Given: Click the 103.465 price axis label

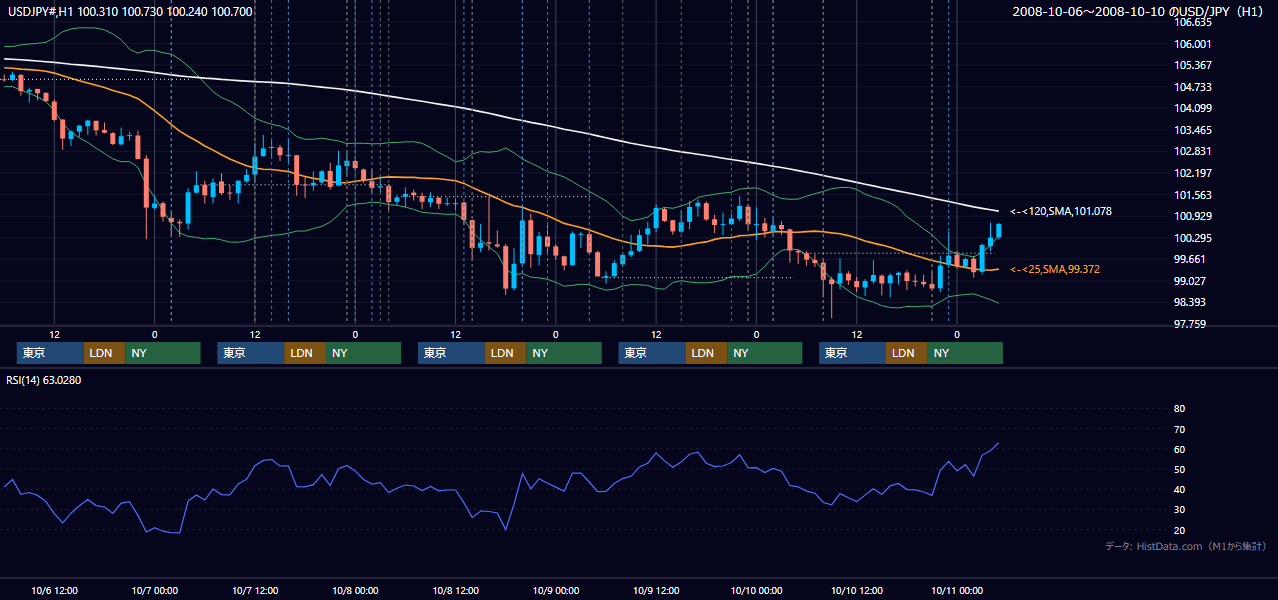Looking at the screenshot, I should tap(1193, 130).
